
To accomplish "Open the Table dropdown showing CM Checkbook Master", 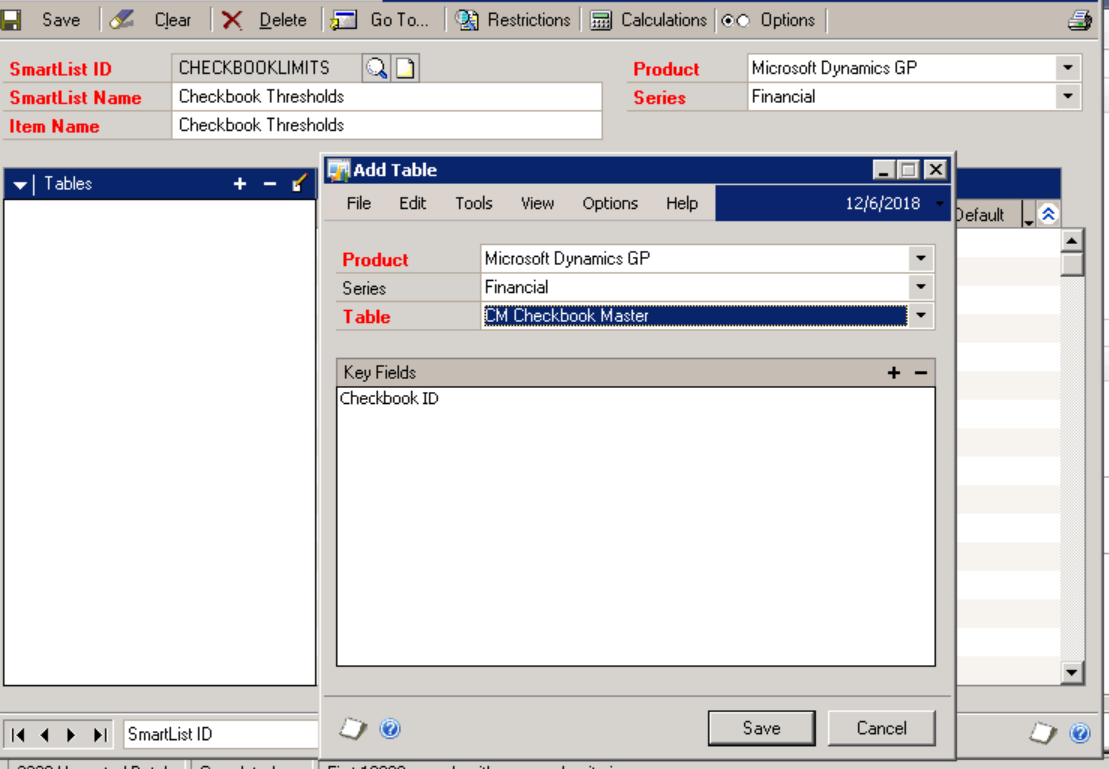I will 921,316.
